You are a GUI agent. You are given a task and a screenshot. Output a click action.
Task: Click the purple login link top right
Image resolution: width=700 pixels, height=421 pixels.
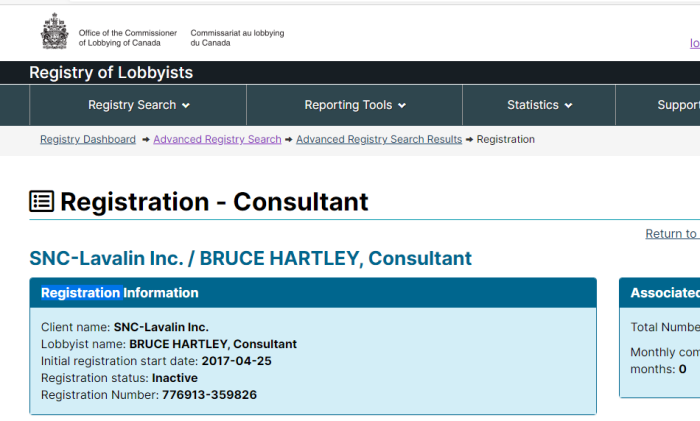click(x=695, y=43)
